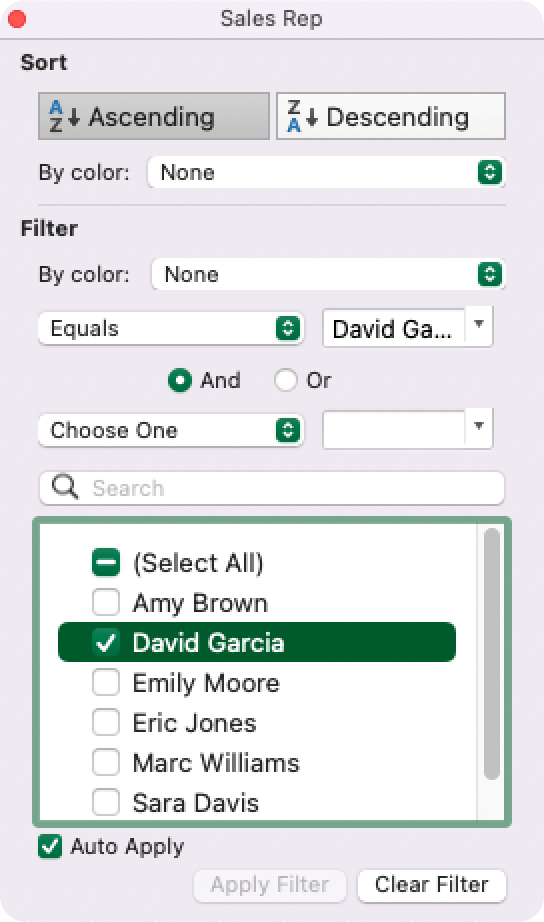Check the Marc Williams checkbox
The image size is (544, 922).
[106, 763]
